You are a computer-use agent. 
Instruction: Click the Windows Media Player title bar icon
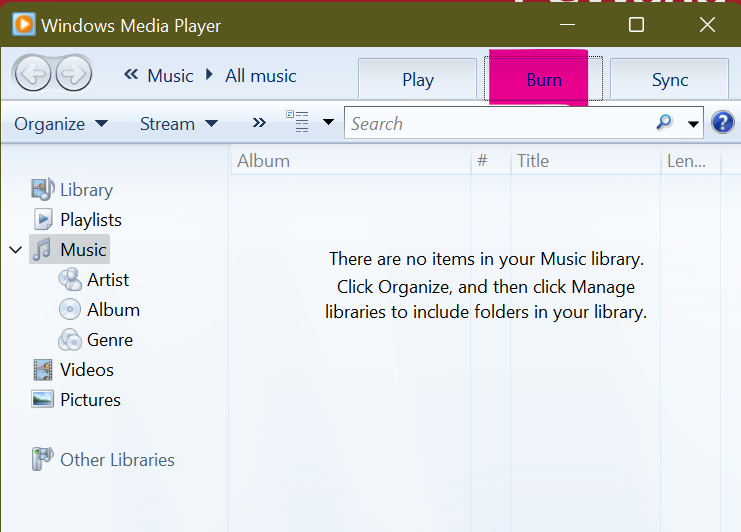[x=24, y=25]
